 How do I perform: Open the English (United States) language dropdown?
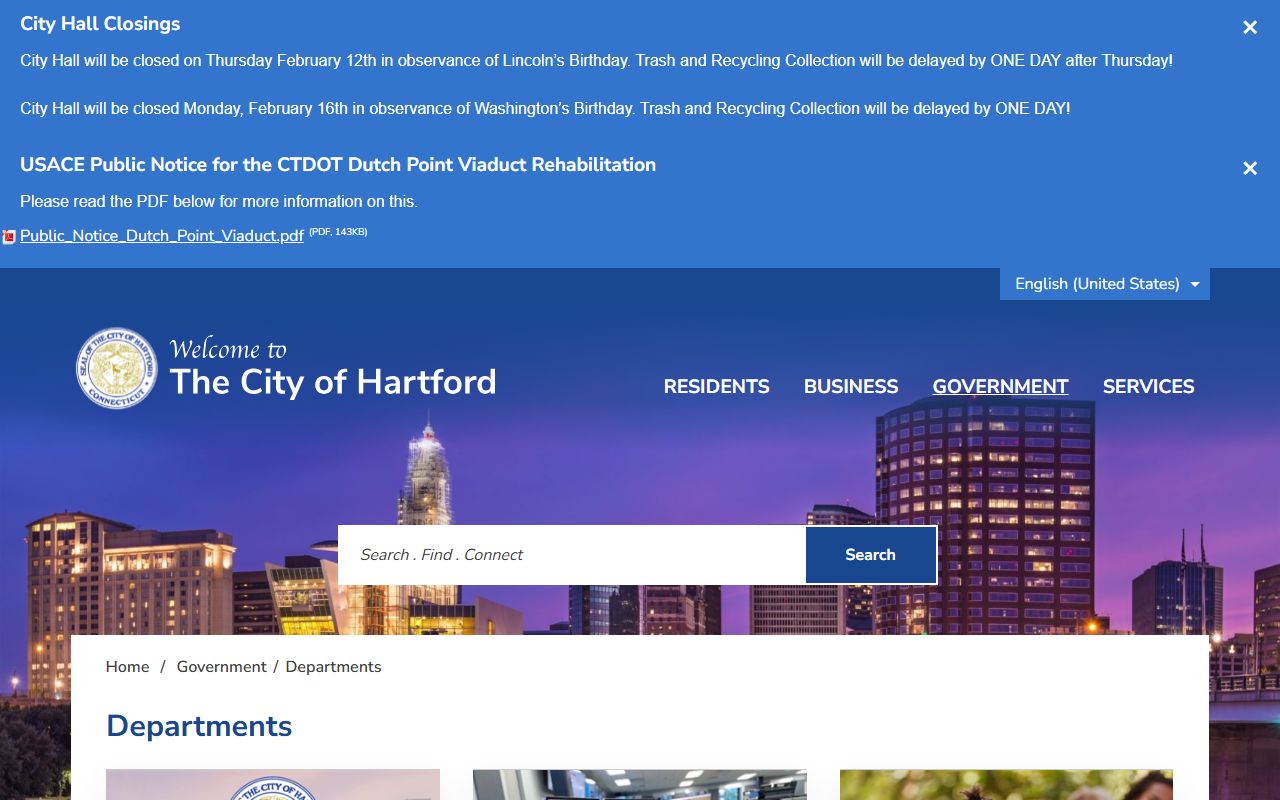tap(1105, 284)
